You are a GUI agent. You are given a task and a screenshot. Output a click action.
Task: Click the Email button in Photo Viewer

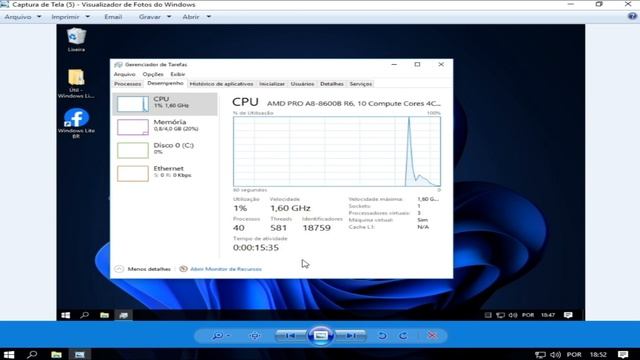(113, 17)
